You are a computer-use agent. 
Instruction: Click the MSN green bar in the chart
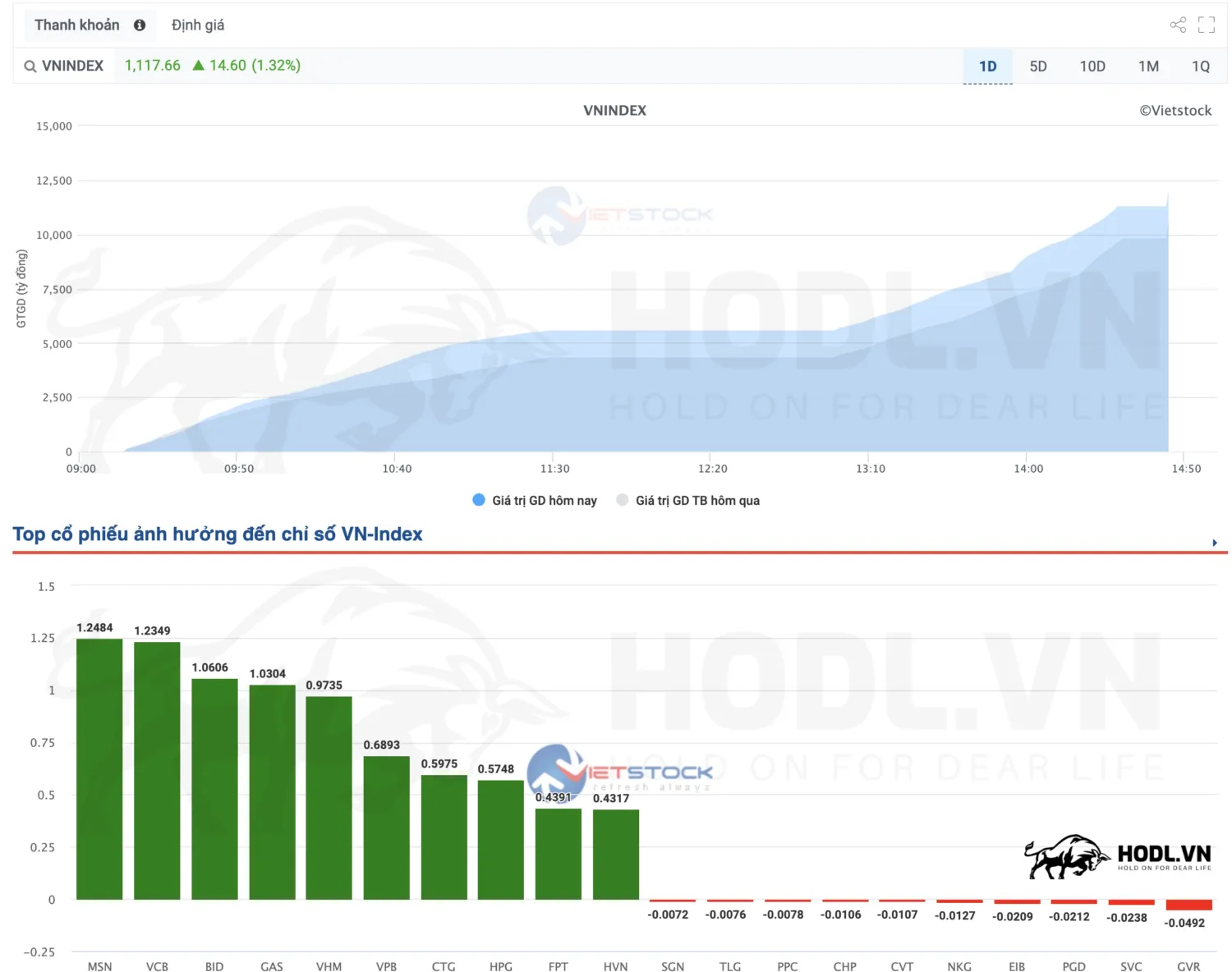[x=99, y=768]
